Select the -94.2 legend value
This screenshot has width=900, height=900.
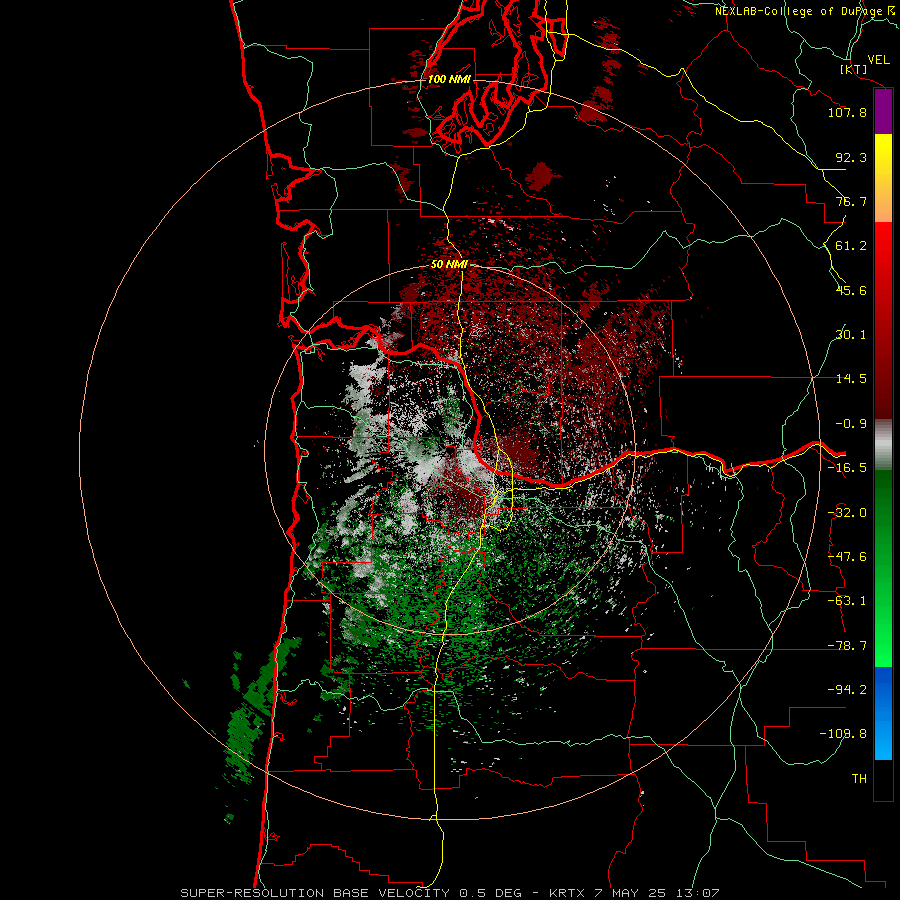847,689
